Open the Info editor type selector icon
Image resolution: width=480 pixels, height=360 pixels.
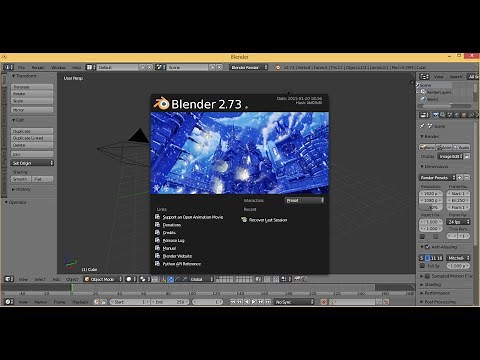pyautogui.click(x=8, y=67)
